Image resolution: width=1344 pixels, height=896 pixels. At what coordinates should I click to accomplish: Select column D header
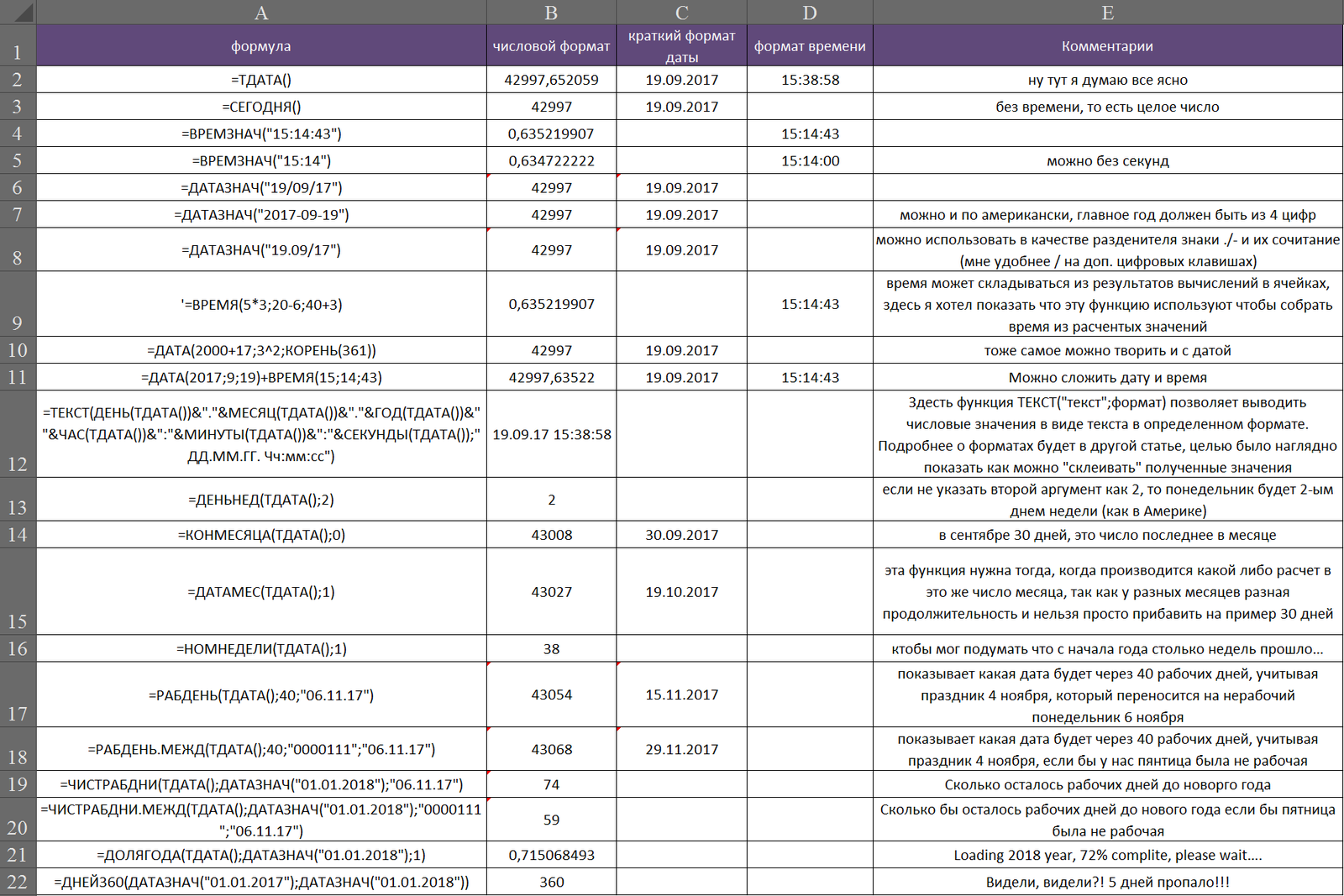pos(810,12)
